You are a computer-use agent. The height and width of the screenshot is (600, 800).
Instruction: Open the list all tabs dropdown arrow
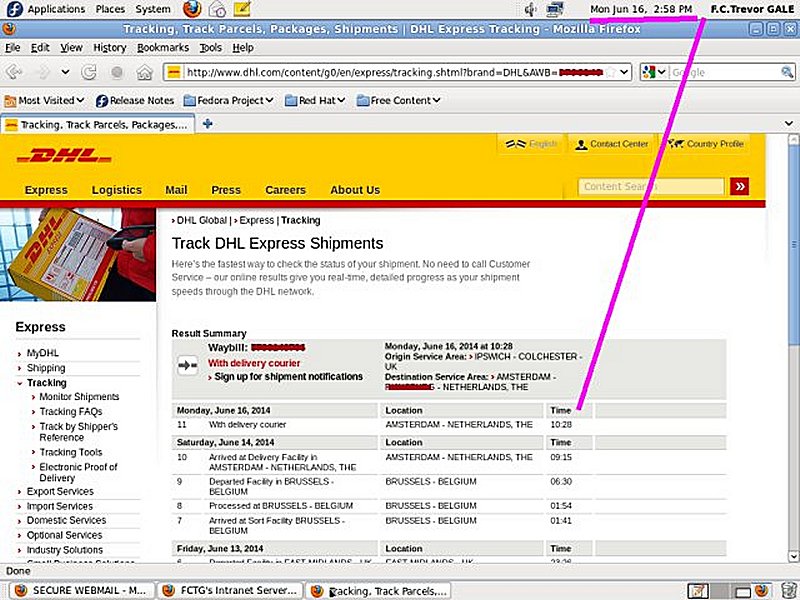tap(789, 123)
